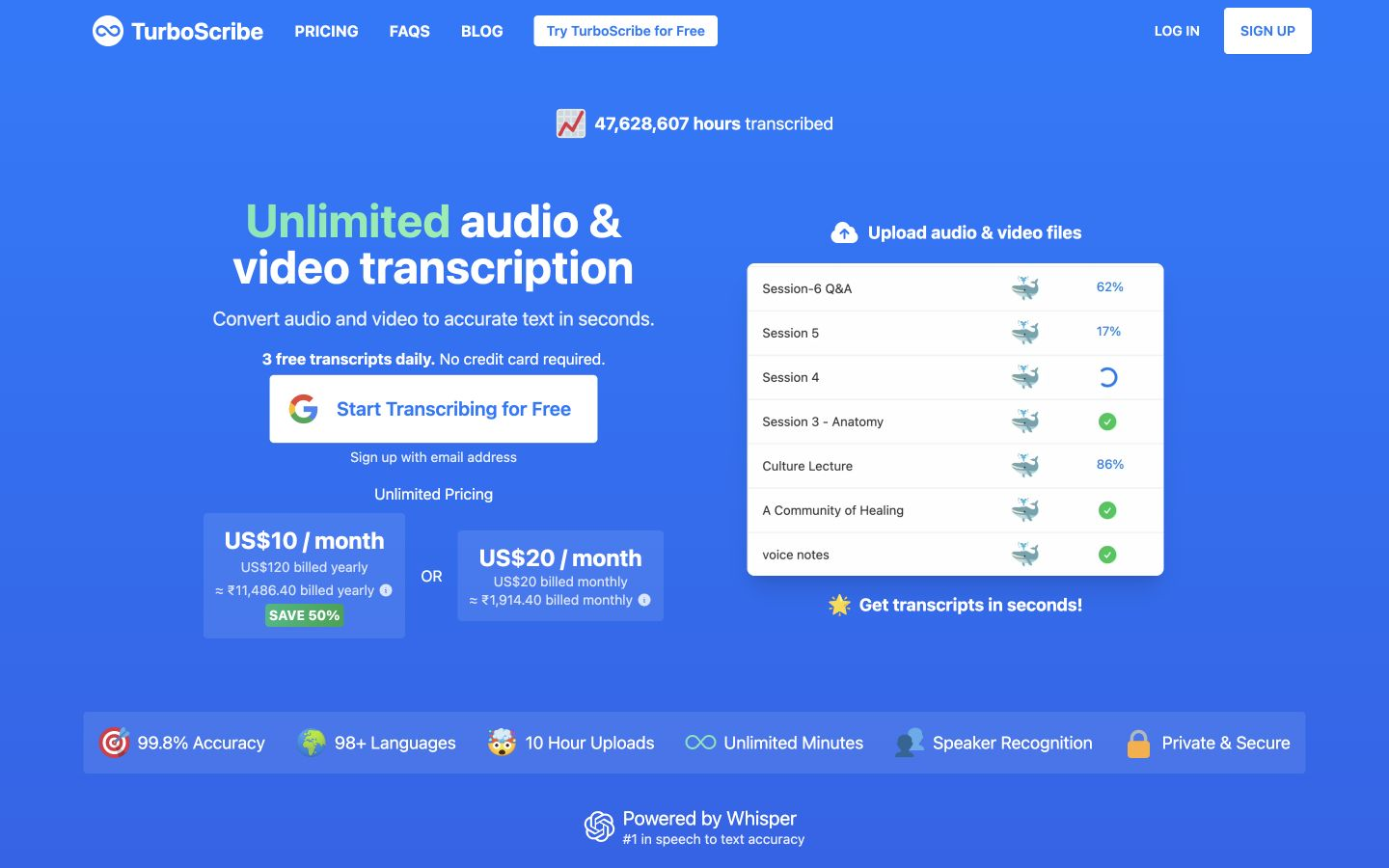Select the 'Culture Lecture' row name
Screen dimensions: 1389x868
point(807,466)
